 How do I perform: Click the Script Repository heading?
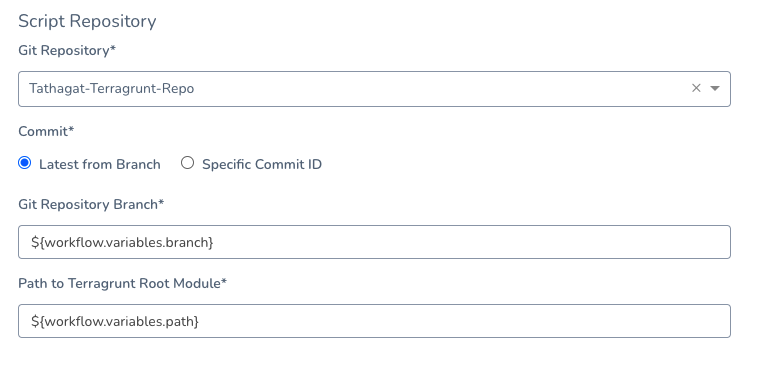point(87,21)
